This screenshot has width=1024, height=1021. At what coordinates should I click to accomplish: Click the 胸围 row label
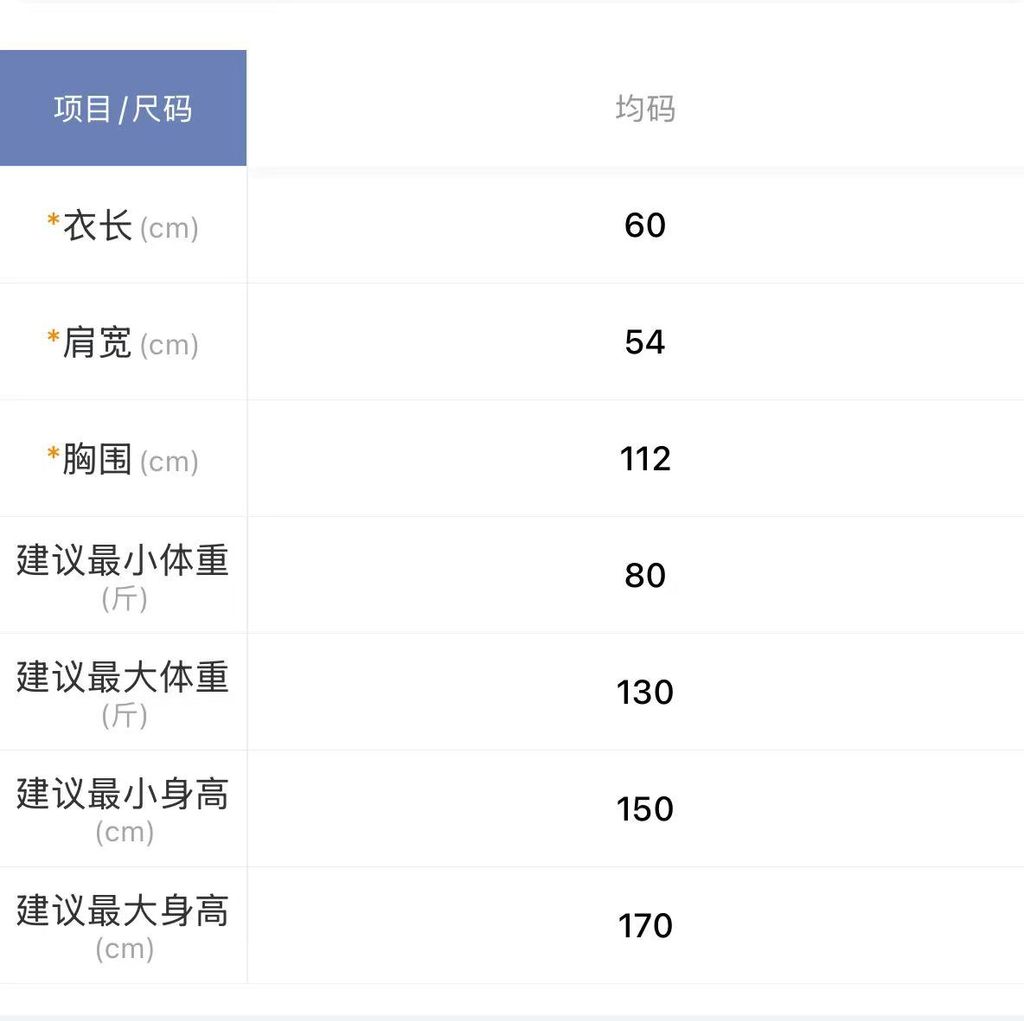pos(98,460)
